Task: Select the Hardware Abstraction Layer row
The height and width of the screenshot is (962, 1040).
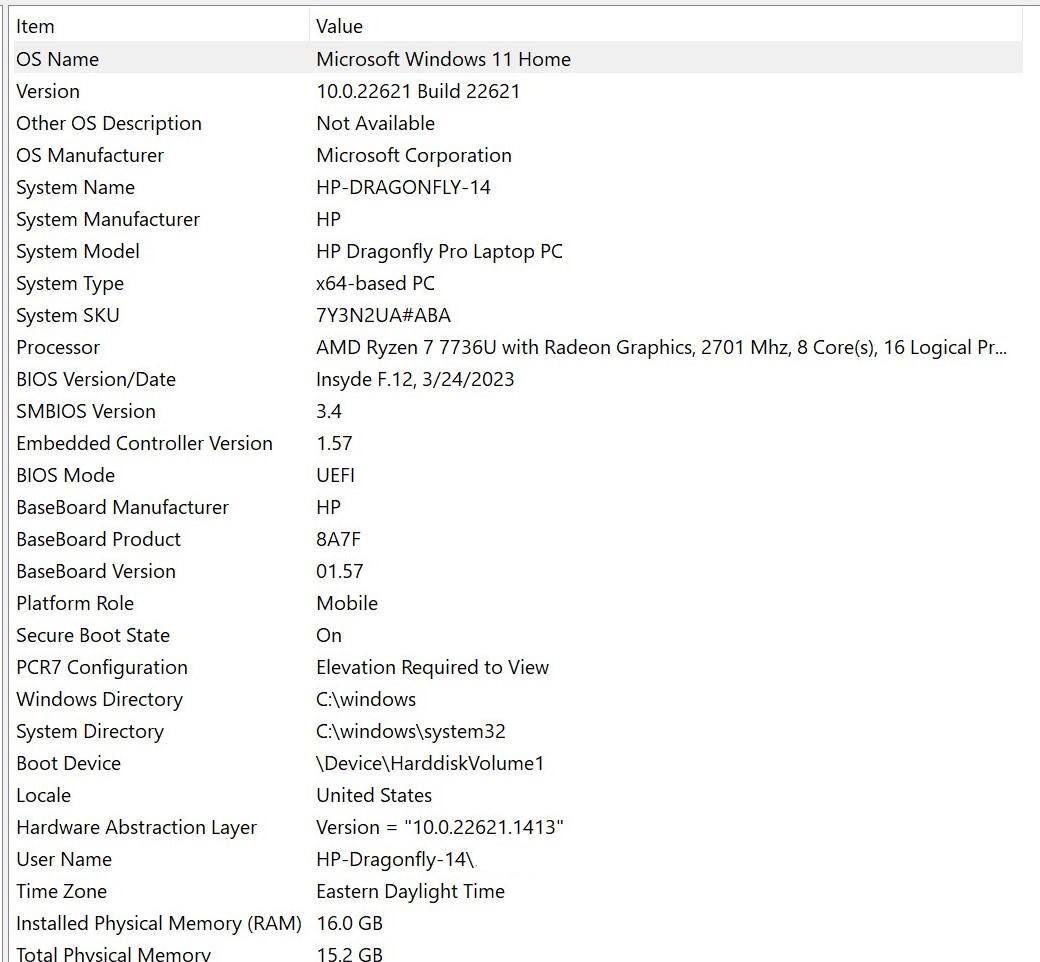Action: pos(136,827)
